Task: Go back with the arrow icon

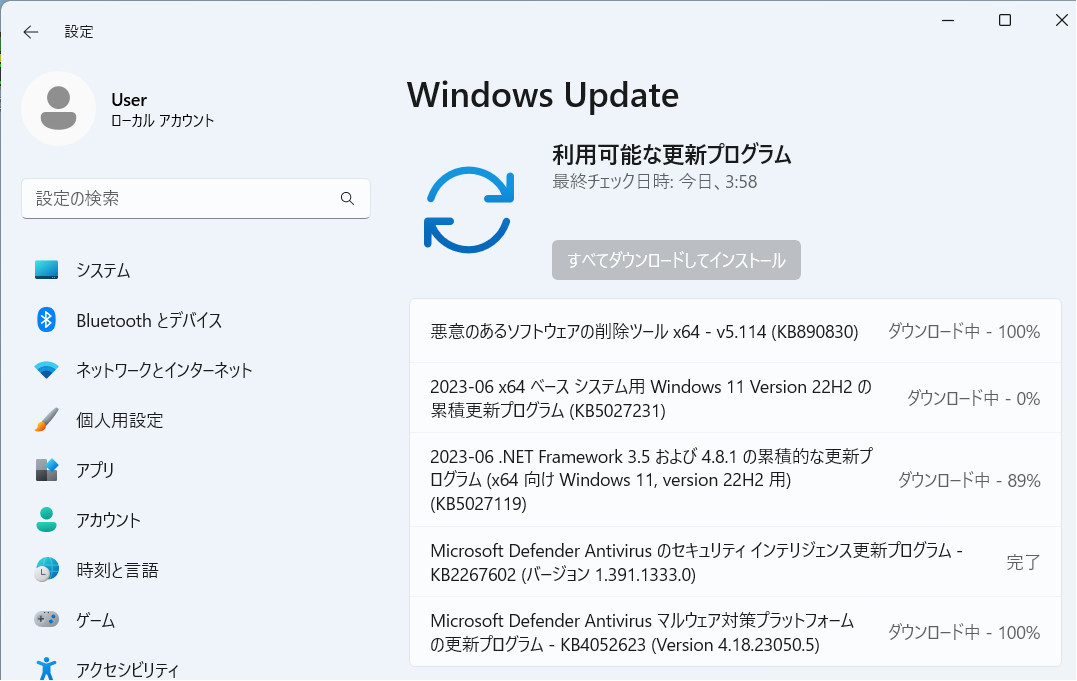Action: pyautogui.click(x=30, y=32)
